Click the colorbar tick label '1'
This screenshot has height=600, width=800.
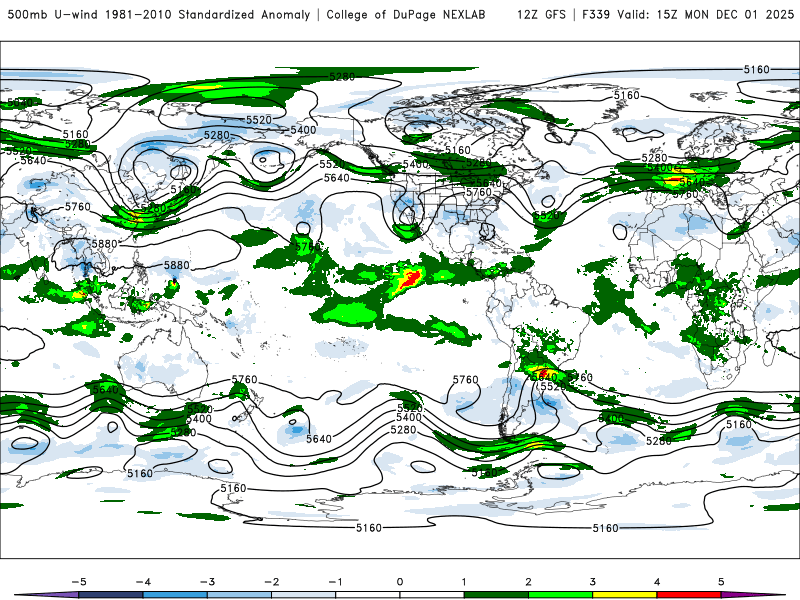[464, 582]
